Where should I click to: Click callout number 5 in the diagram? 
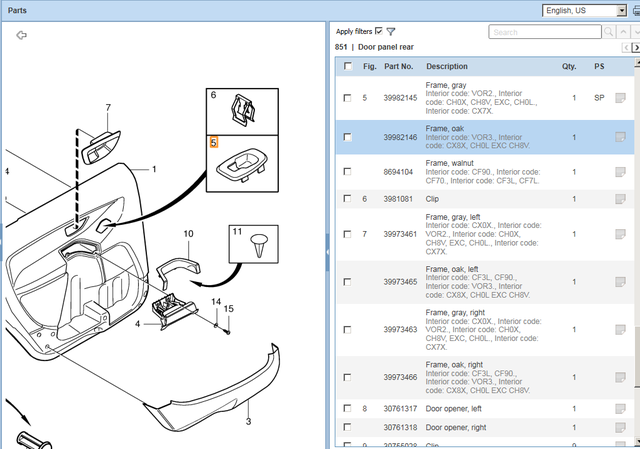click(x=213, y=143)
